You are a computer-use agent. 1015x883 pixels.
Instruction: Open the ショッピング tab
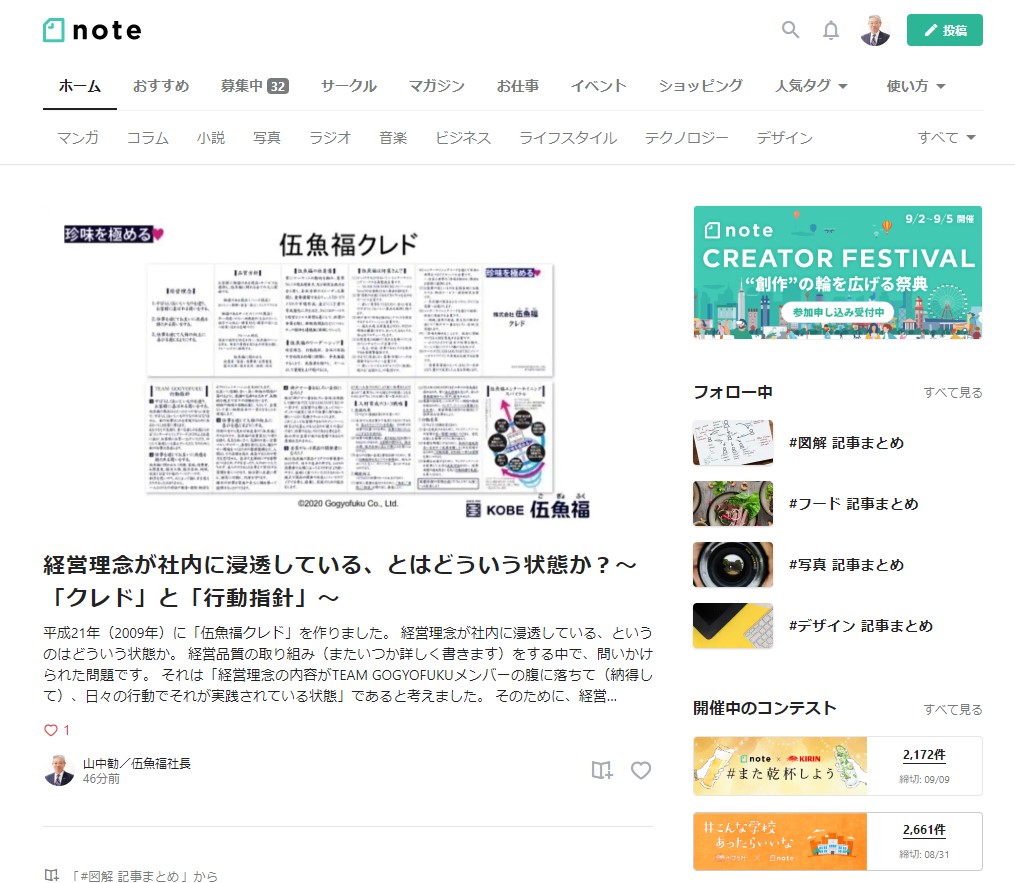(700, 86)
